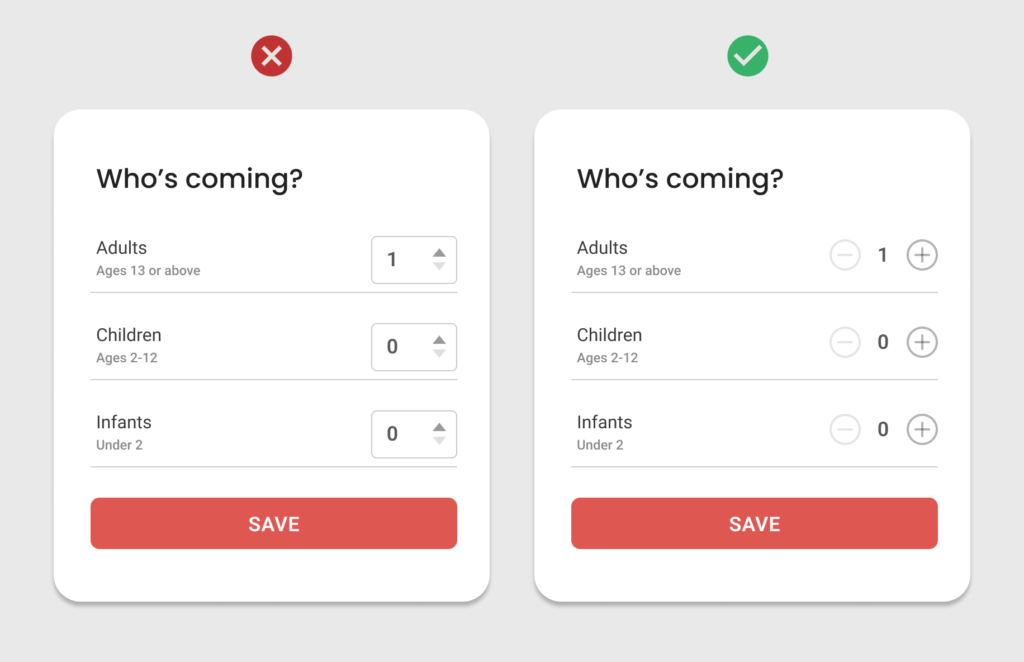Click the down arrow on the Adults stepper
The width and height of the screenshot is (1024, 662).
[x=439, y=266]
